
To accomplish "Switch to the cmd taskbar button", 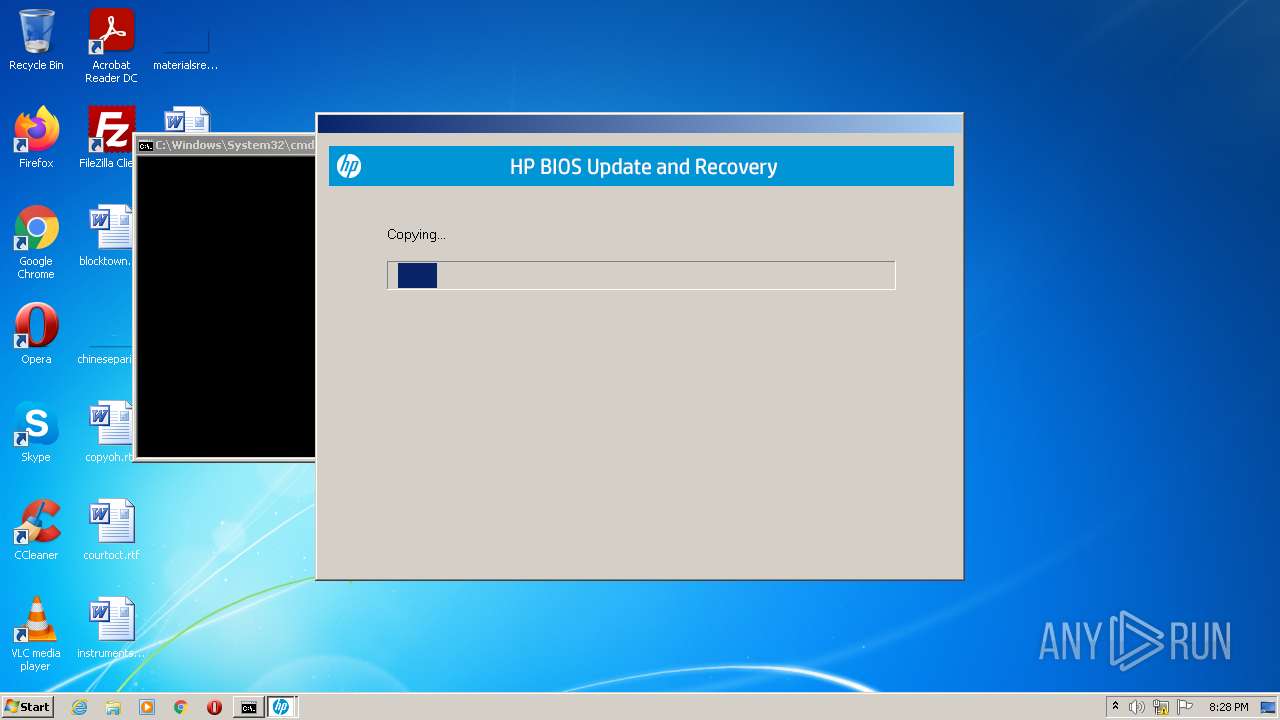I will pos(248,707).
